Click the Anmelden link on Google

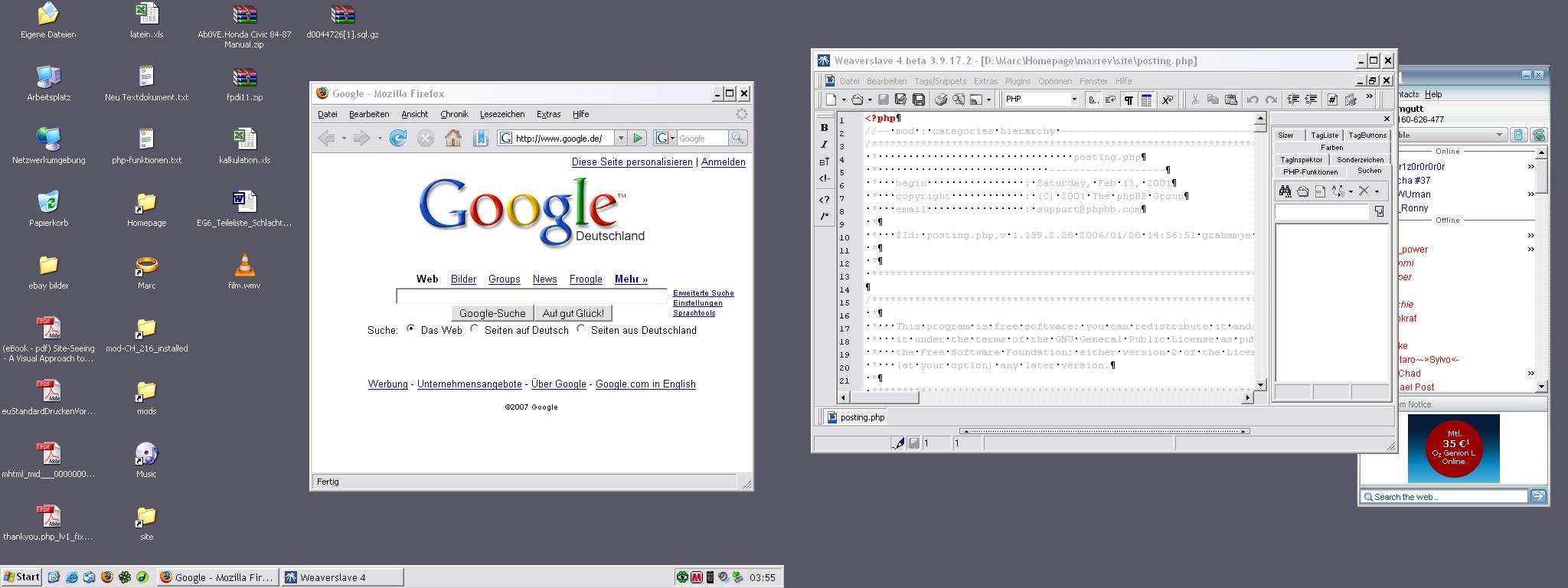[x=723, y=162]
